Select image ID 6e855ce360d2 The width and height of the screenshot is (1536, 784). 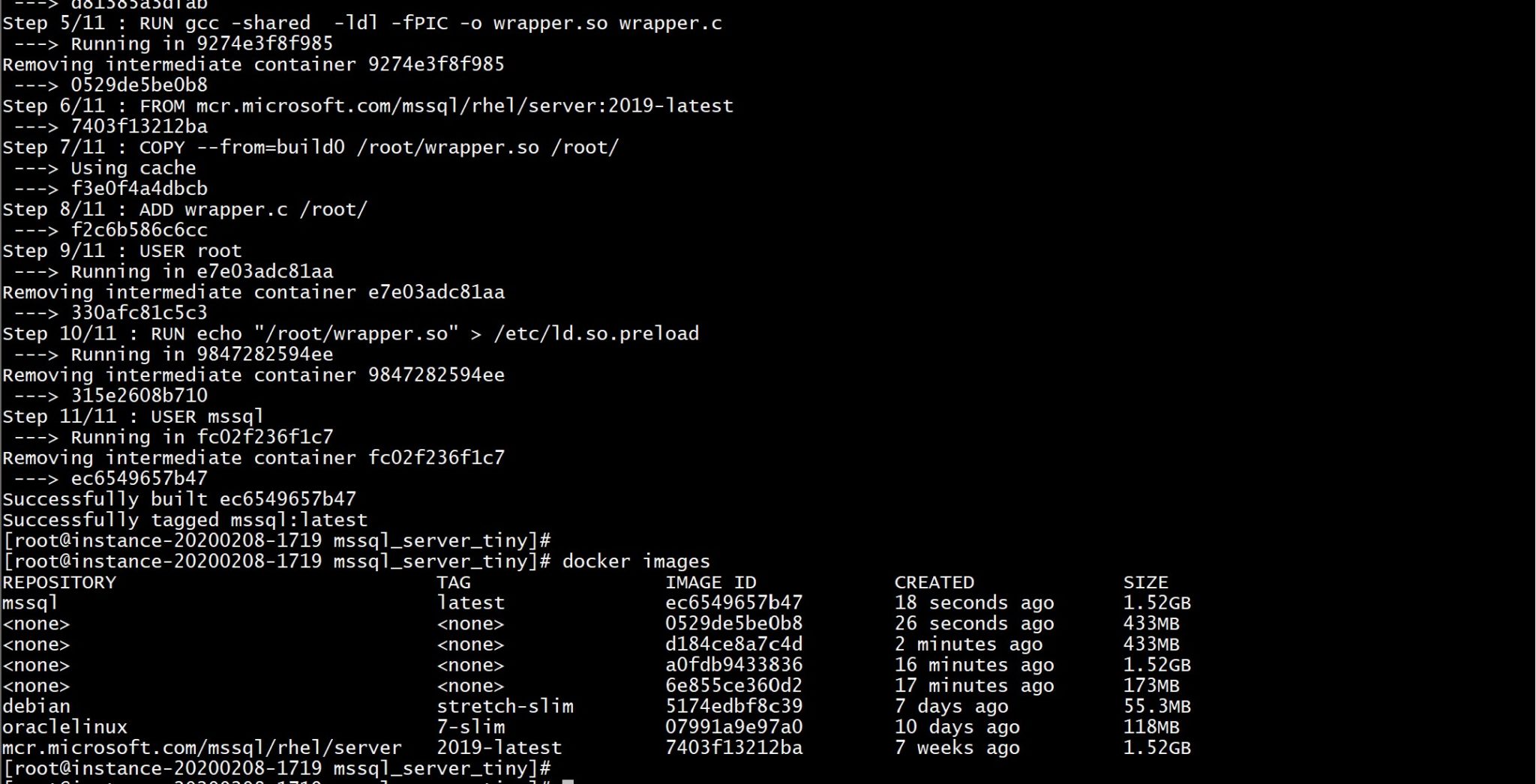point(733,686)
